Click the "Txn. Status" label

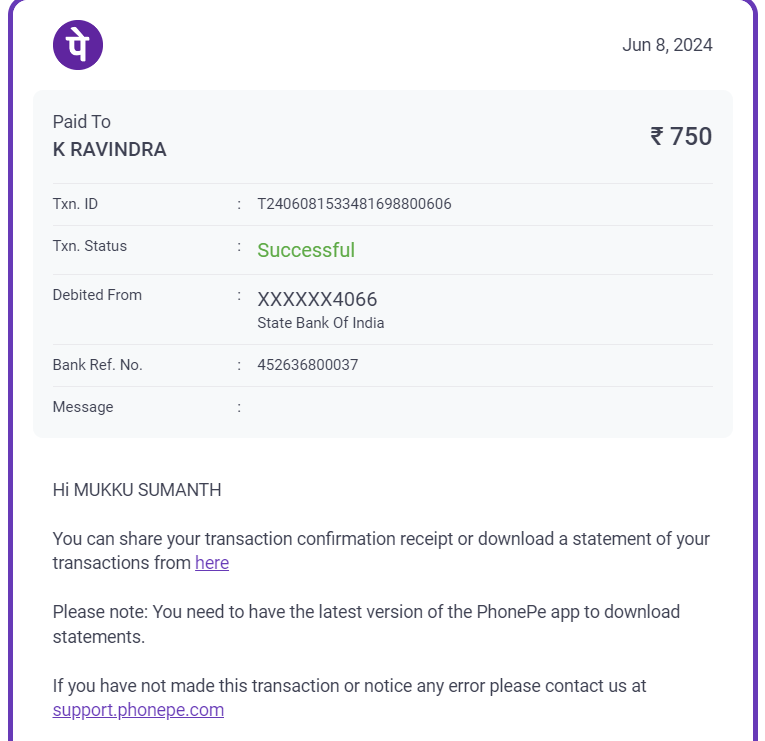coord(90,246)
